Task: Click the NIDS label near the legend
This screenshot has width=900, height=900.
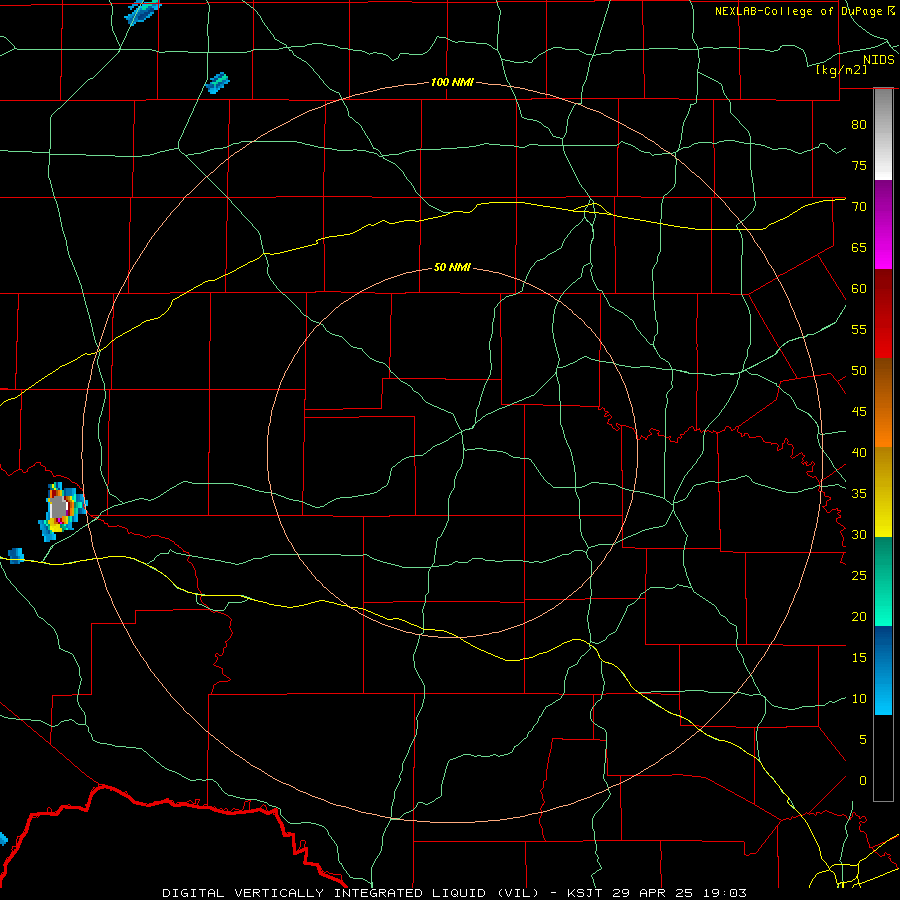Action: coord(878,60)
